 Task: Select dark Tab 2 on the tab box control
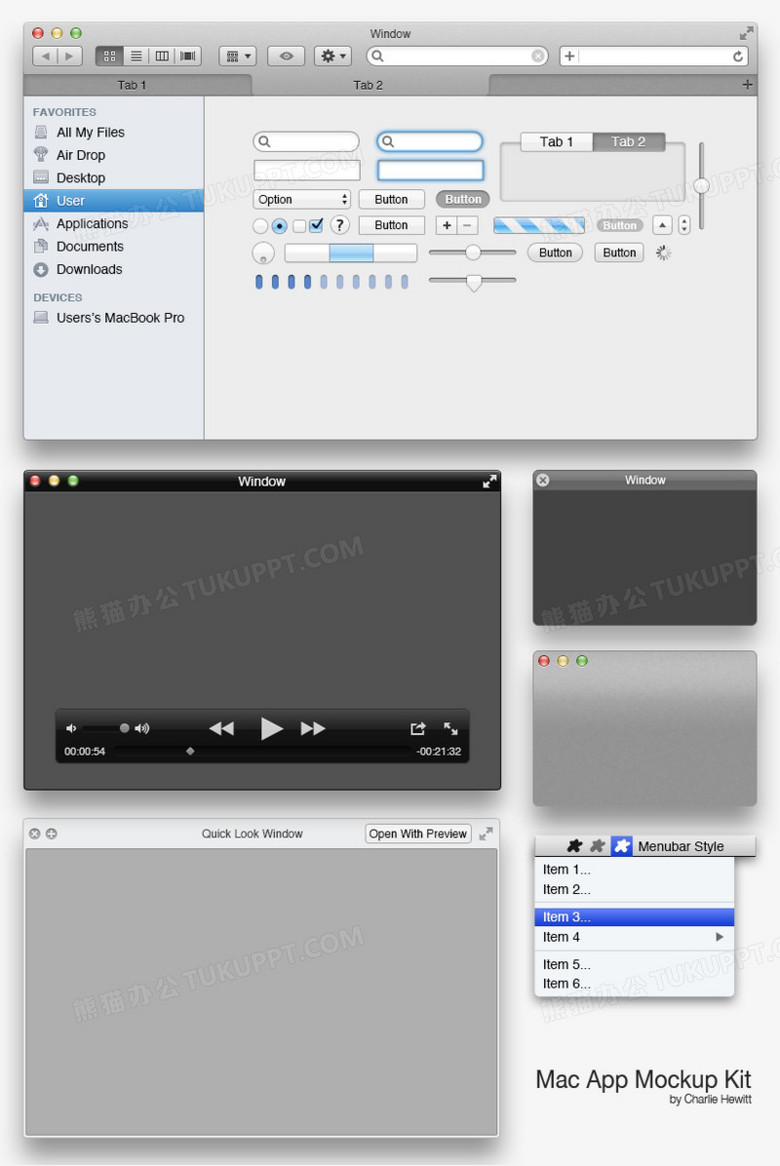tap(628, 141)
